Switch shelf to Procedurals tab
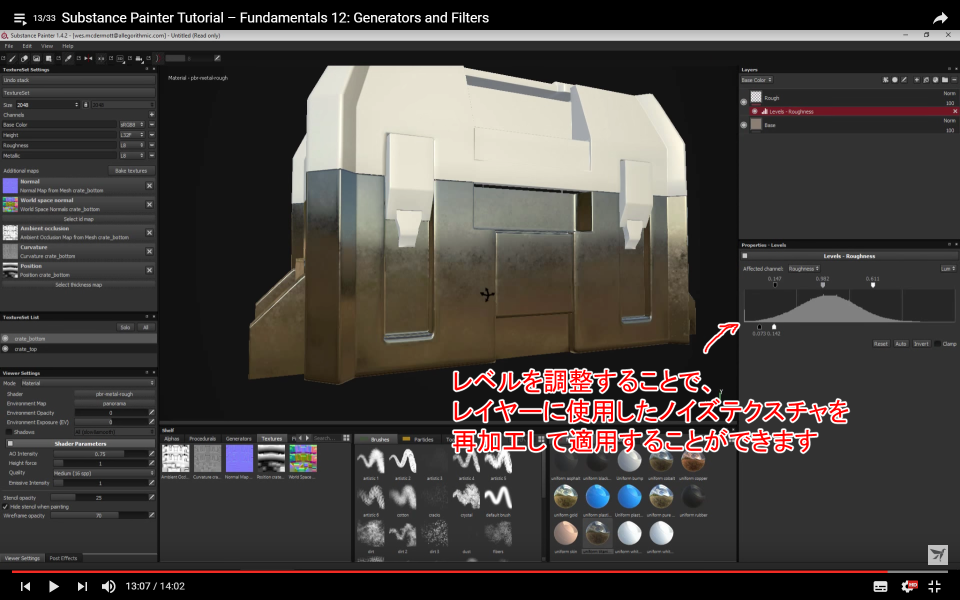Screen dimensions: 960x600 (x=203, y=438)
